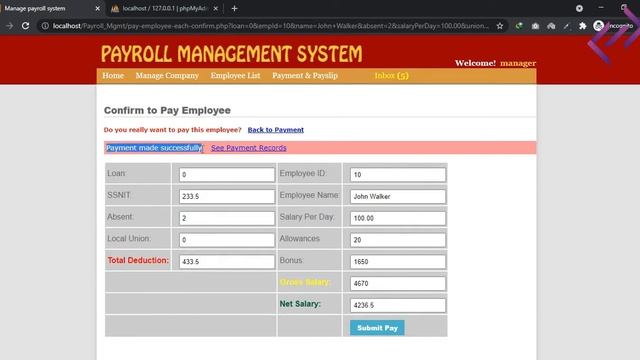640x360 pixels.
Task: Bookmark this page with the star icon
Action: pos(500,26)
